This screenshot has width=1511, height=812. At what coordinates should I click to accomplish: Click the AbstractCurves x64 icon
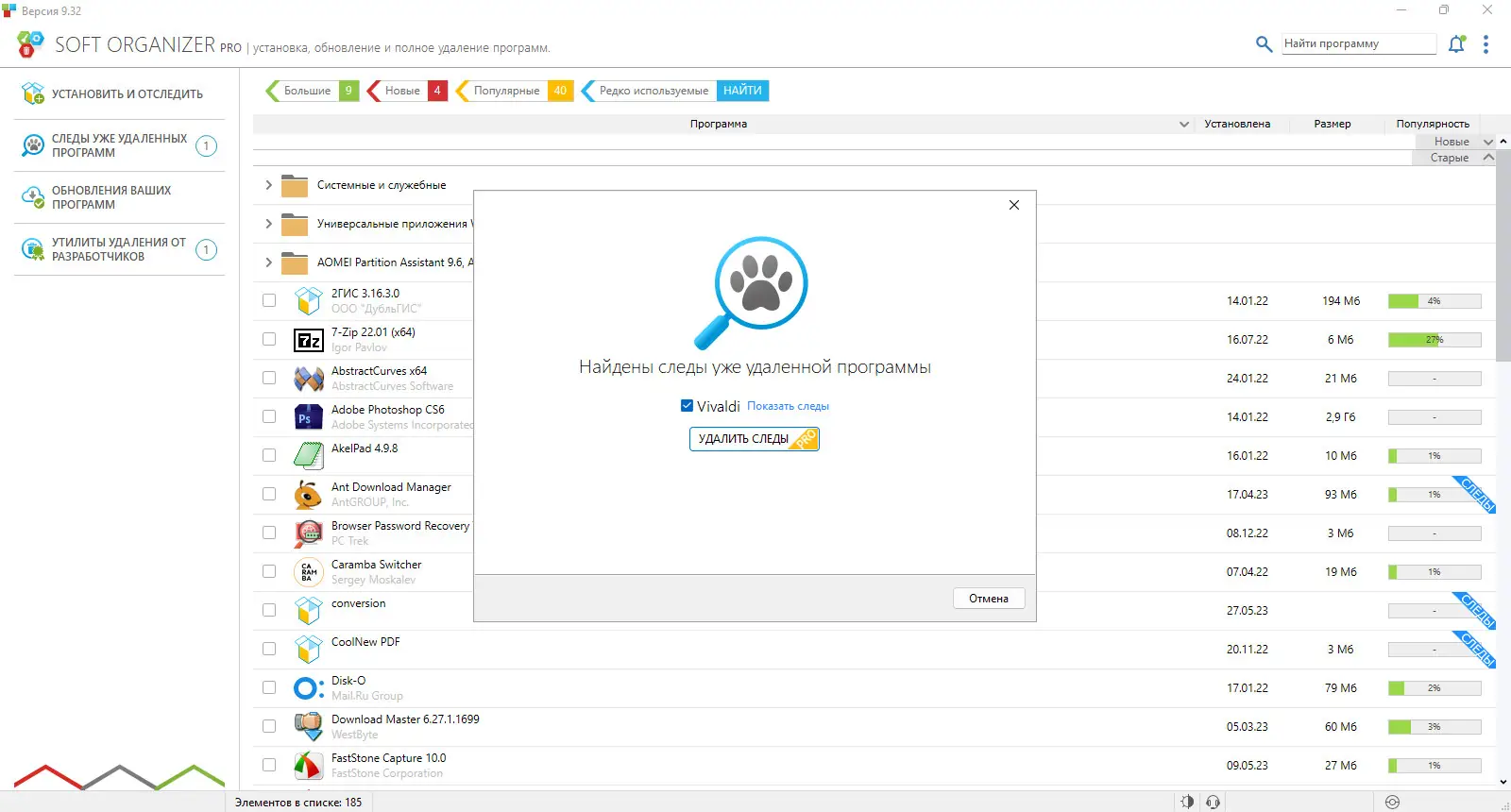[x=309, y=379]
